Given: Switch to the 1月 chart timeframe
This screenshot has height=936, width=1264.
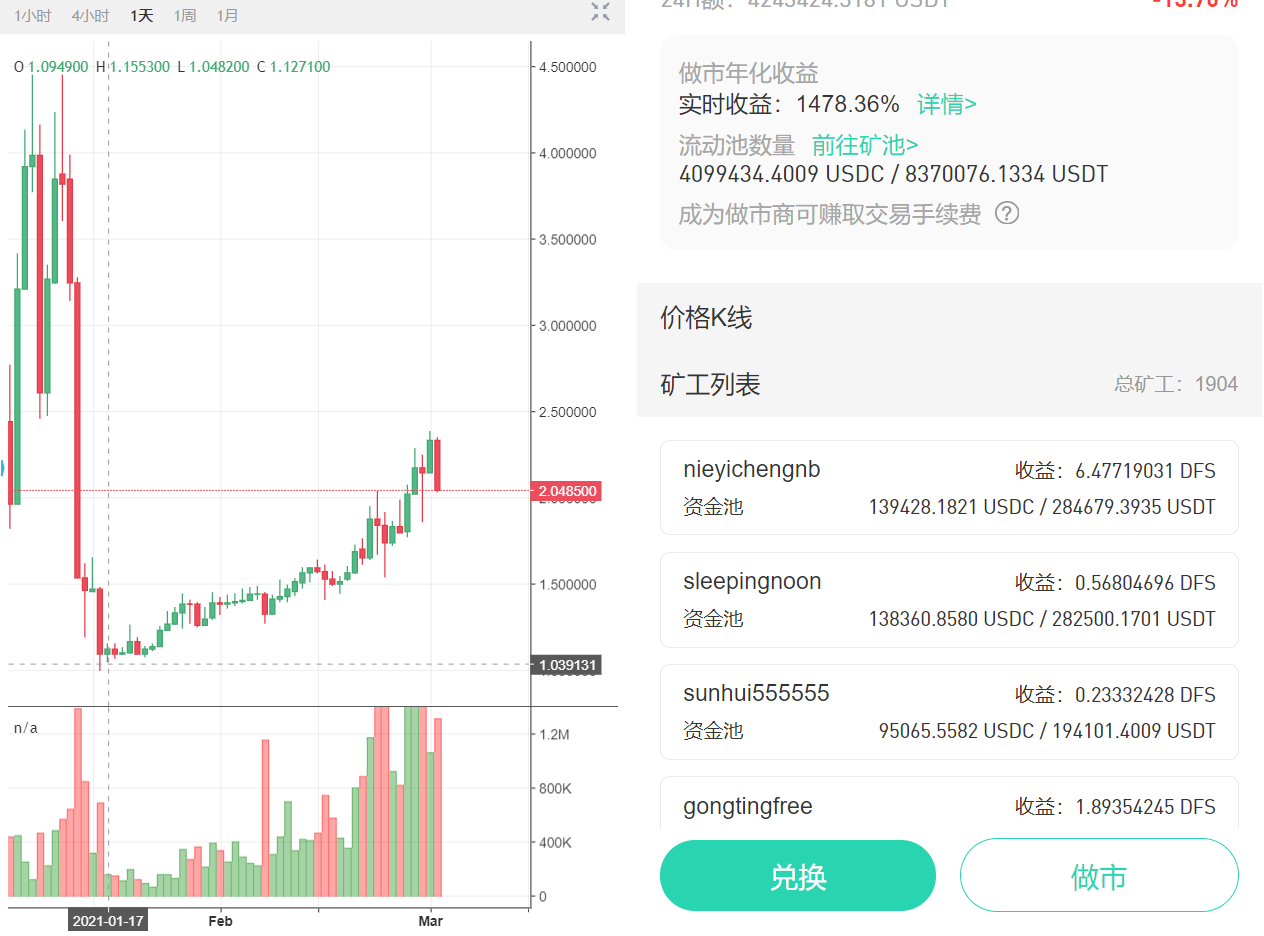Looking at the screenshot, I should 227,15.
